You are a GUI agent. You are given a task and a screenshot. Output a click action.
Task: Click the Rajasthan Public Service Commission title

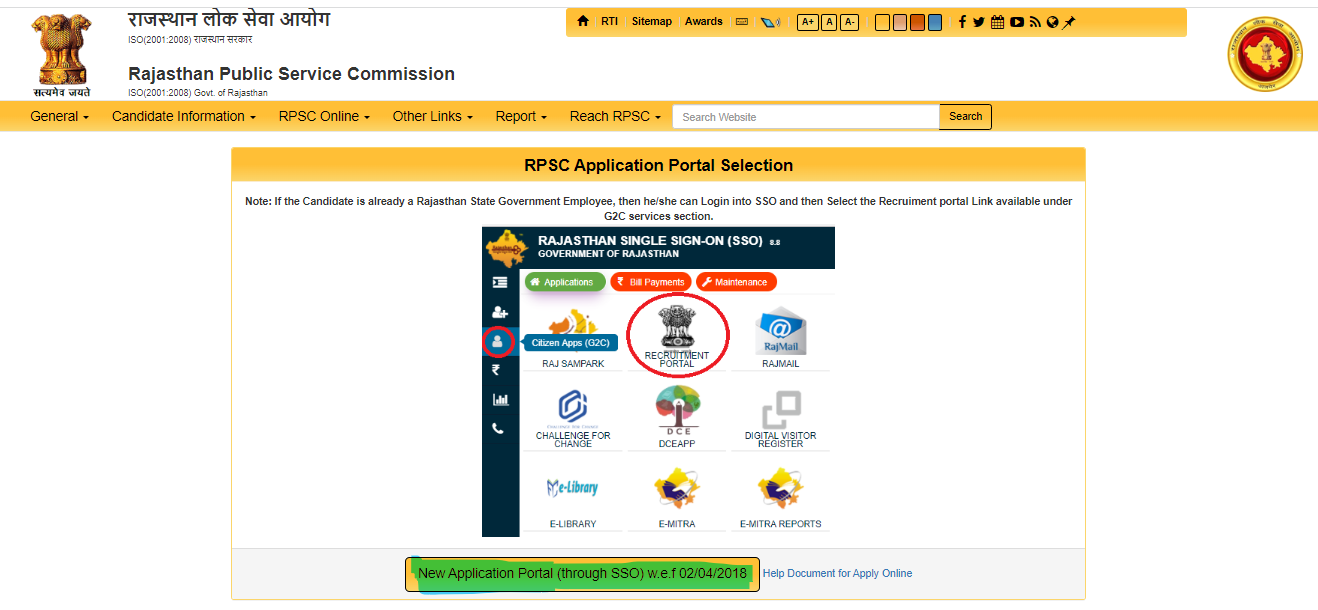pos(292,74)
